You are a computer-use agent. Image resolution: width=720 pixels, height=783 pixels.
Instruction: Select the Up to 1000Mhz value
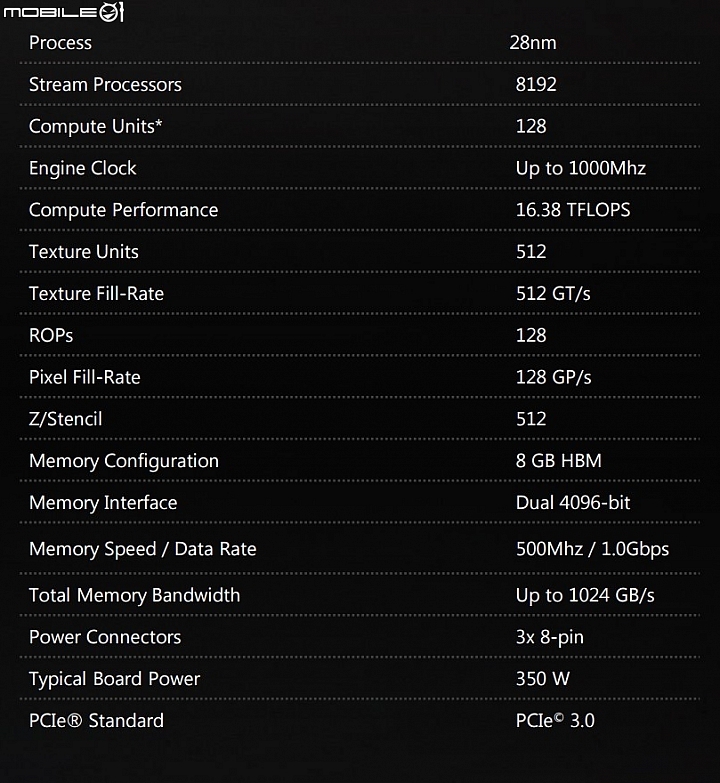click(x=581, y=168)
